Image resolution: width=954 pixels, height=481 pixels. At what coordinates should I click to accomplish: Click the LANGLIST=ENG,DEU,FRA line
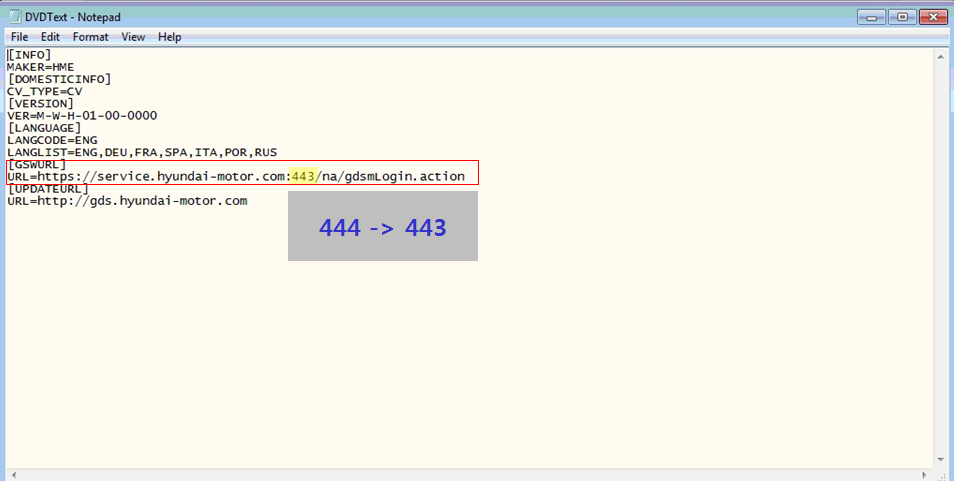click(x=142, y=152)
